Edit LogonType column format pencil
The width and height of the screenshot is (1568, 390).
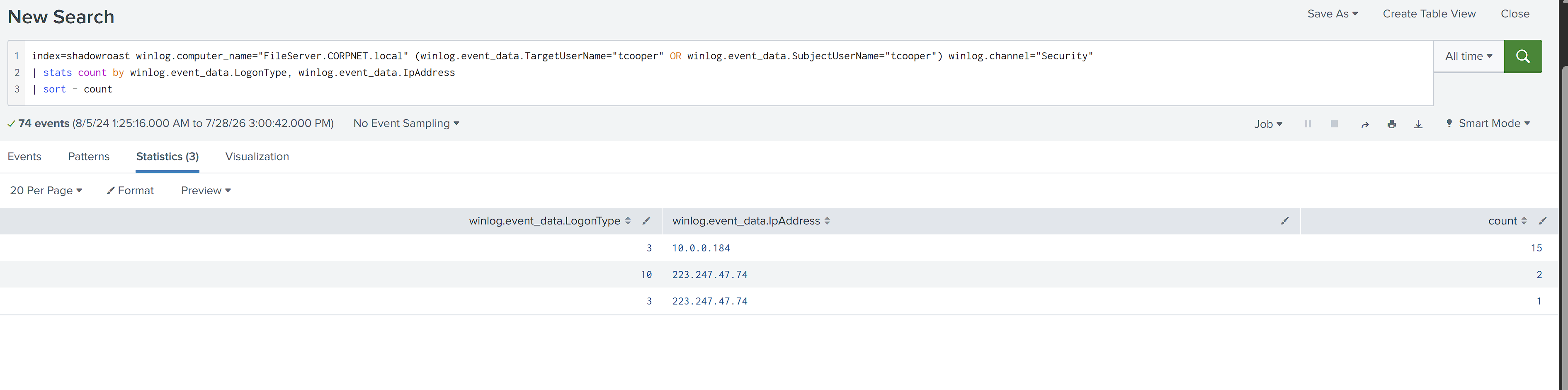tap(646, 221)
